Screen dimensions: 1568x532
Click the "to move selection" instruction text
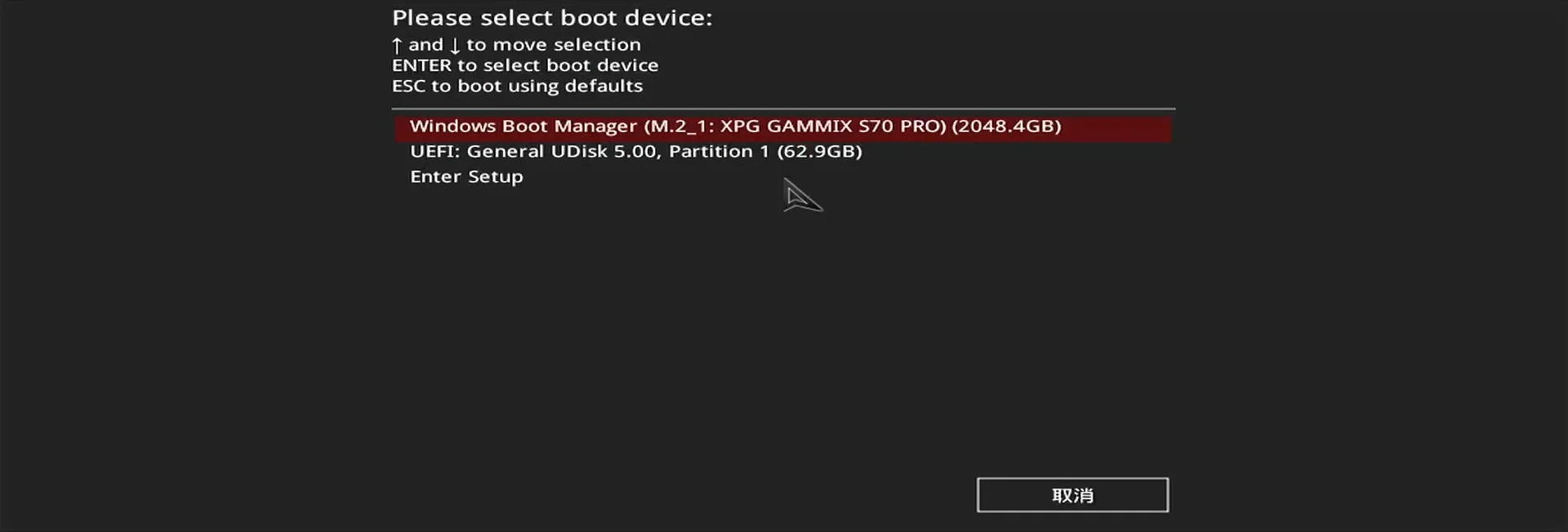[554, 45]
